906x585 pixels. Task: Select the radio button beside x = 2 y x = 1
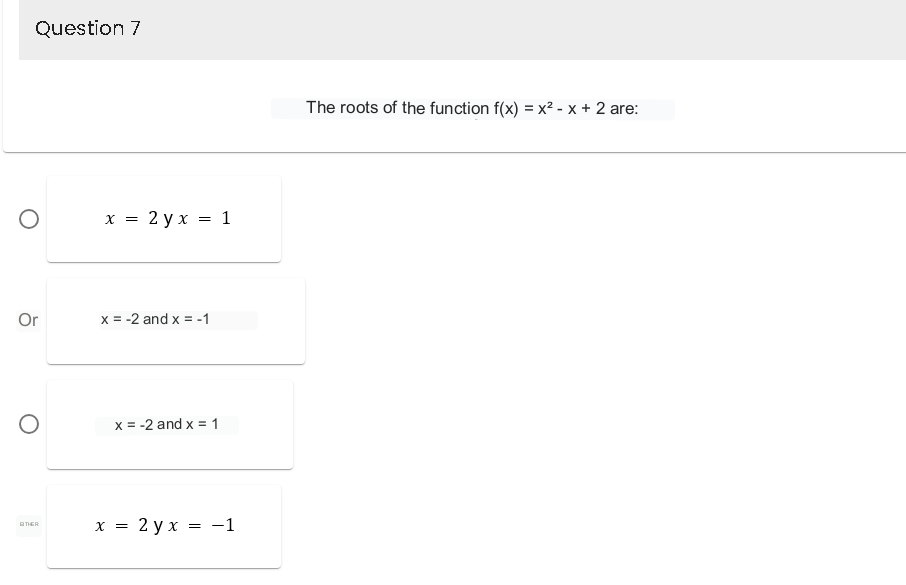(x=28, y=219)
